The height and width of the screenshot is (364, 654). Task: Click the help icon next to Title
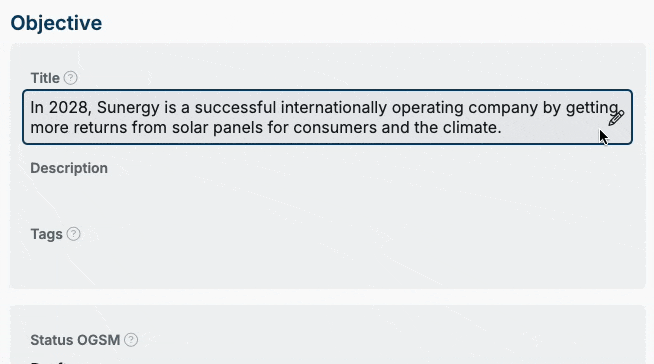(x=70, y=78)
